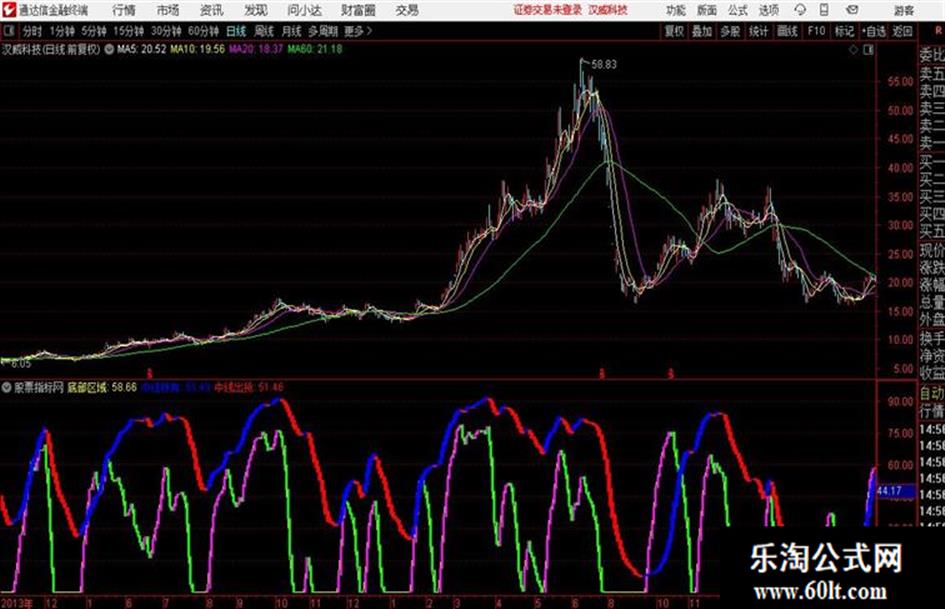This screenshot has width=945, height=609.
Task: Click the MA10: 19.56 value
Action: 197,49
